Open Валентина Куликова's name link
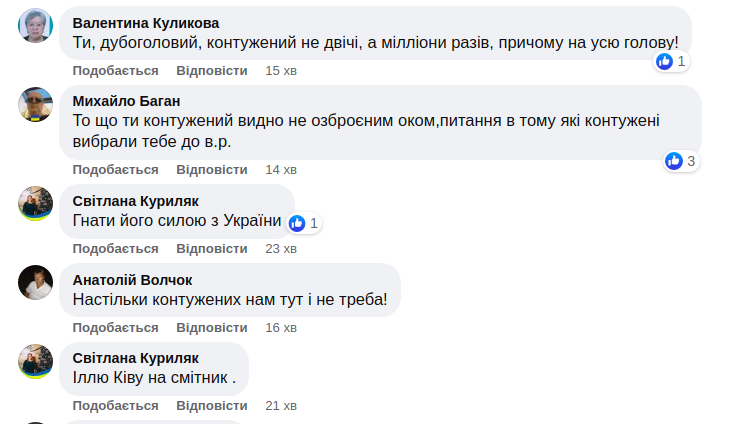740x424 pixels. [146, 23]
